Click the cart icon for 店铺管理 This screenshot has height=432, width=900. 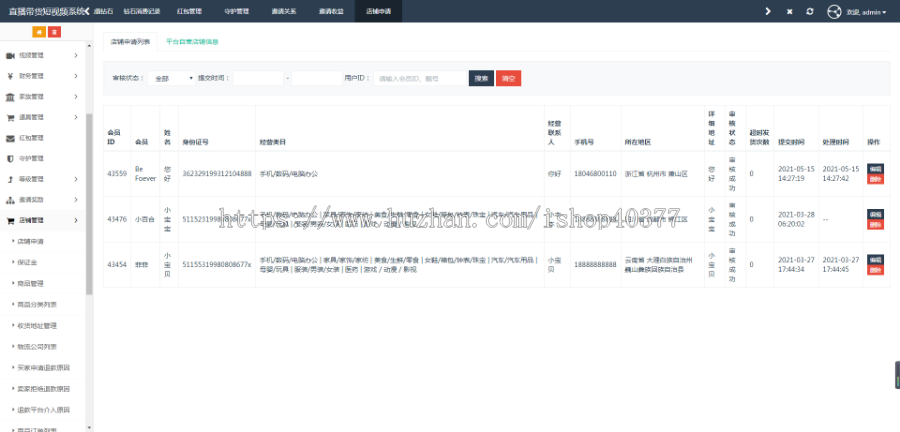coord(10,220)
